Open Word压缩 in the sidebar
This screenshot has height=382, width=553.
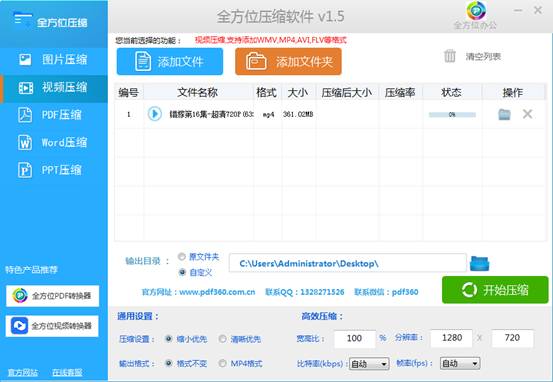click(x=54, y=143)
